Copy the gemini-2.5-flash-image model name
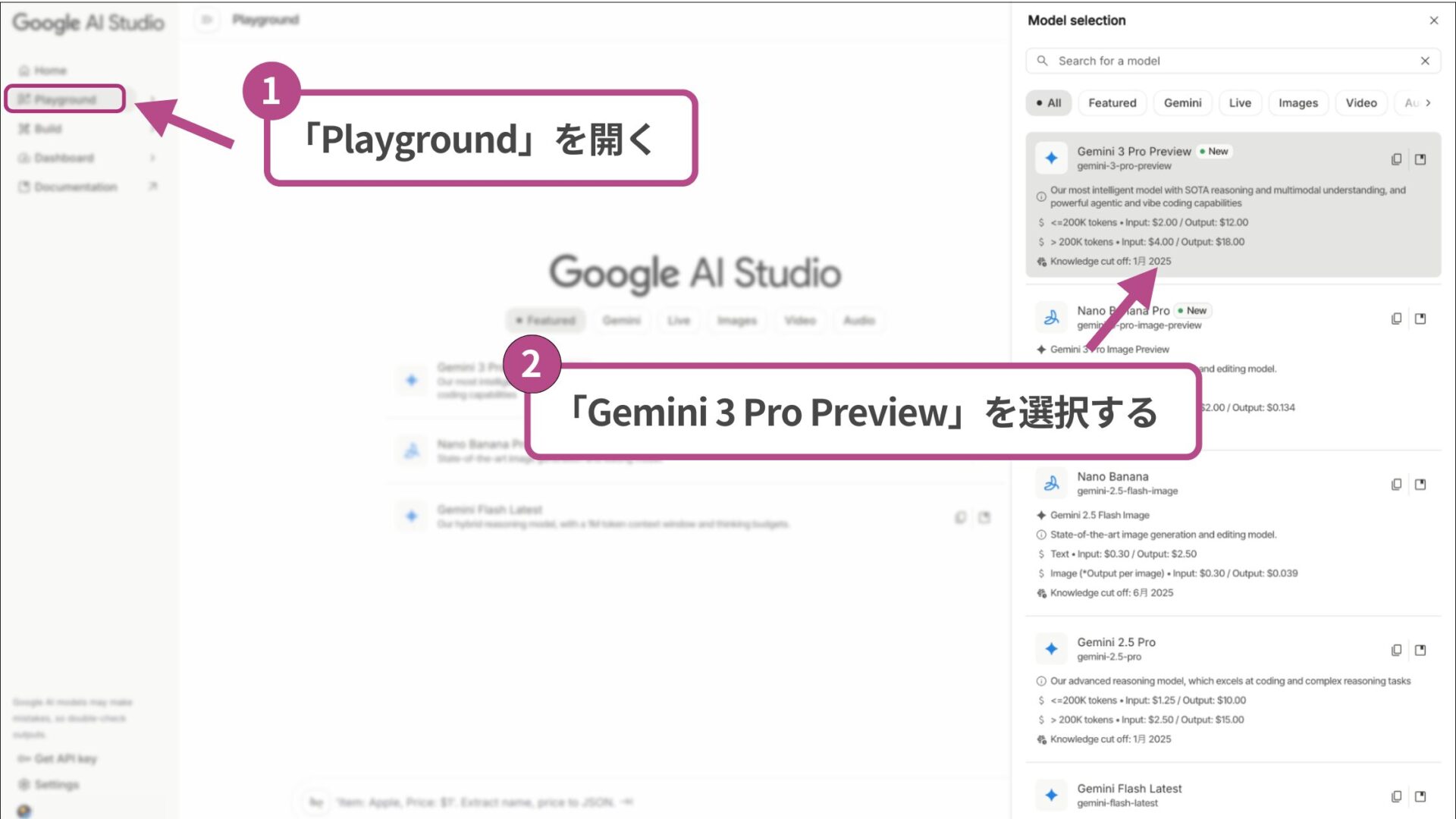1456x819 pixels. pos(1395,484)
